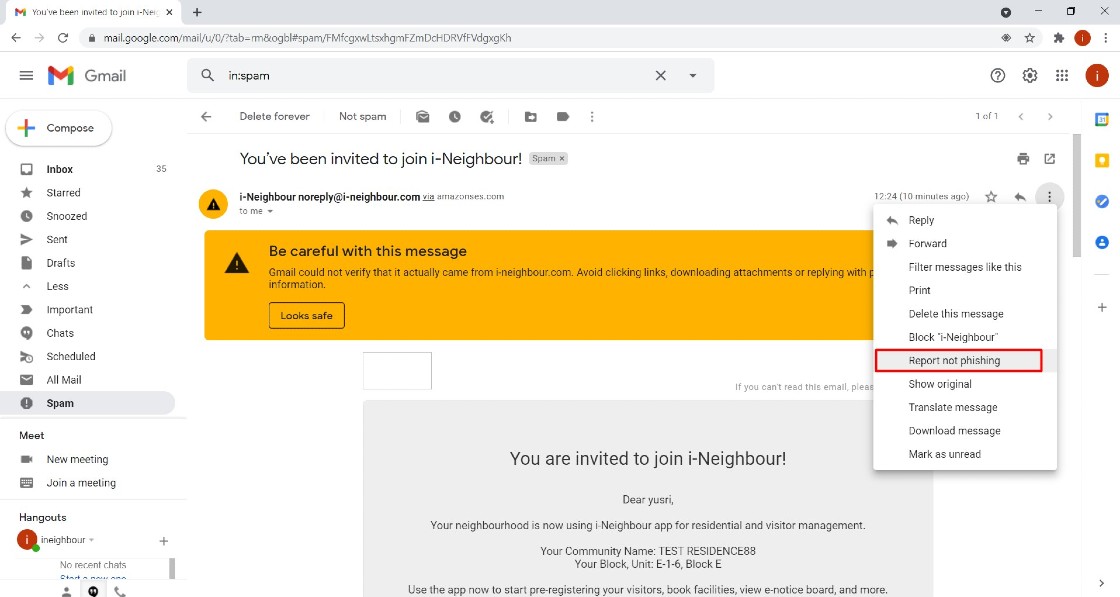Image resolution: width=1120 pixels, height=597 pixels.
Task: Open the Drafts folder
Action: click(x=87, y=263)
